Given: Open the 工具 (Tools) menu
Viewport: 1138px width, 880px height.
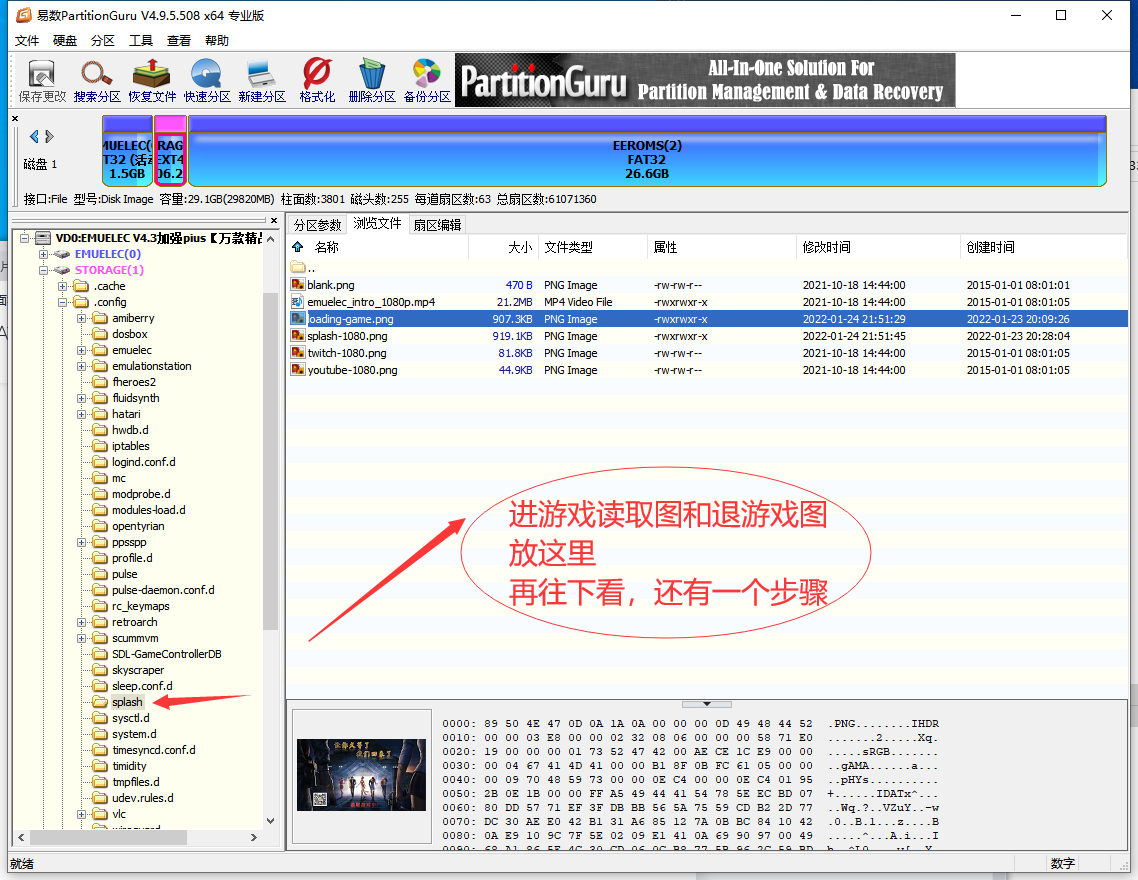Looking at the screenshot, I should tap(141, 41).
